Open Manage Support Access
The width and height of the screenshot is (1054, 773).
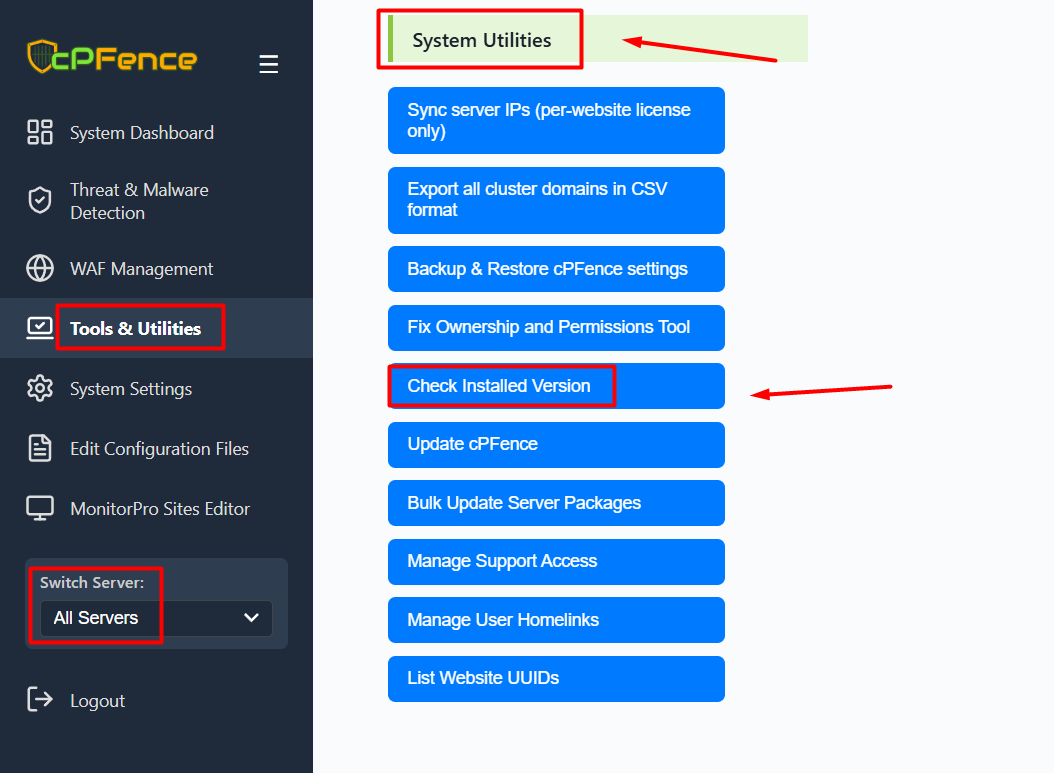click(555, 562)
